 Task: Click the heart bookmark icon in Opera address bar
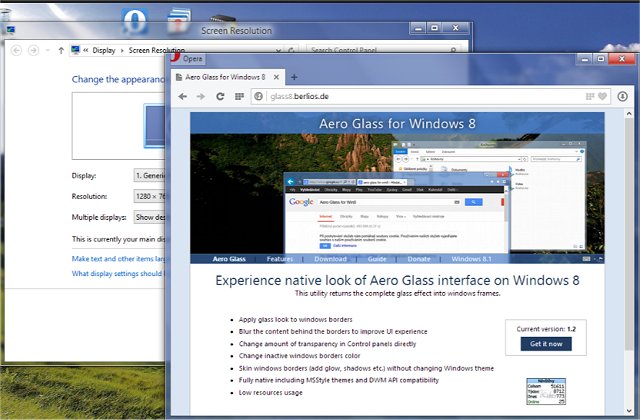click(x=602, y=96)
